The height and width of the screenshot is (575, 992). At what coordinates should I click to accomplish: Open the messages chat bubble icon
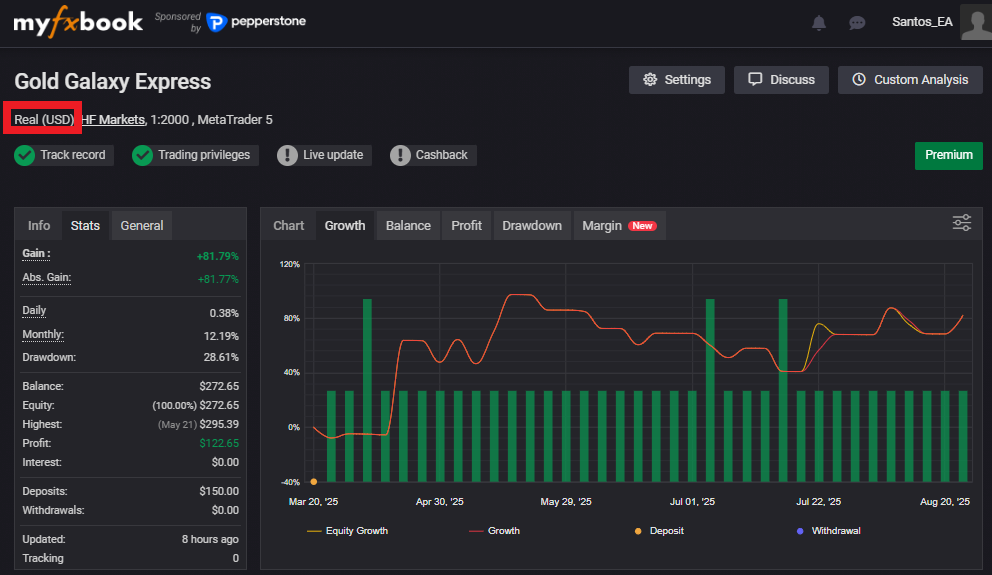coord(857,22)
